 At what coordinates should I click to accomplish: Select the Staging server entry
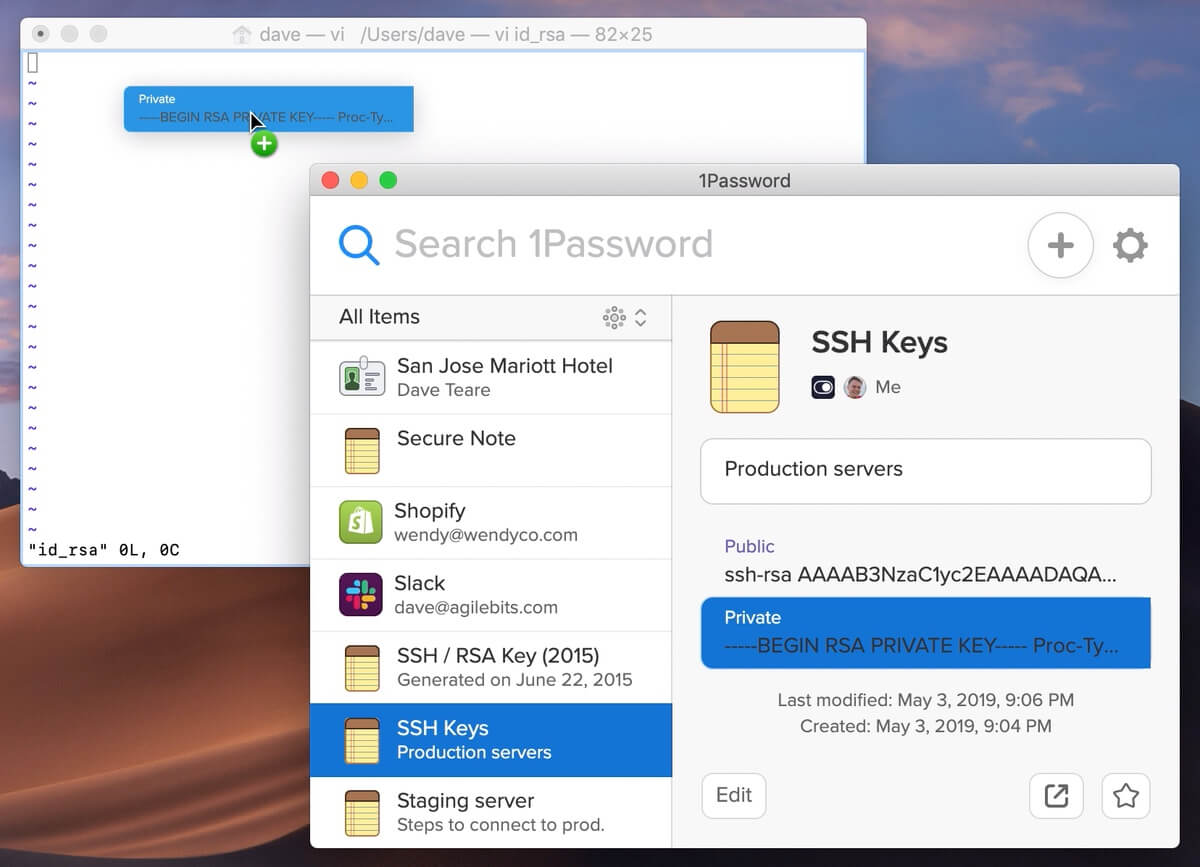click(491, 812)
